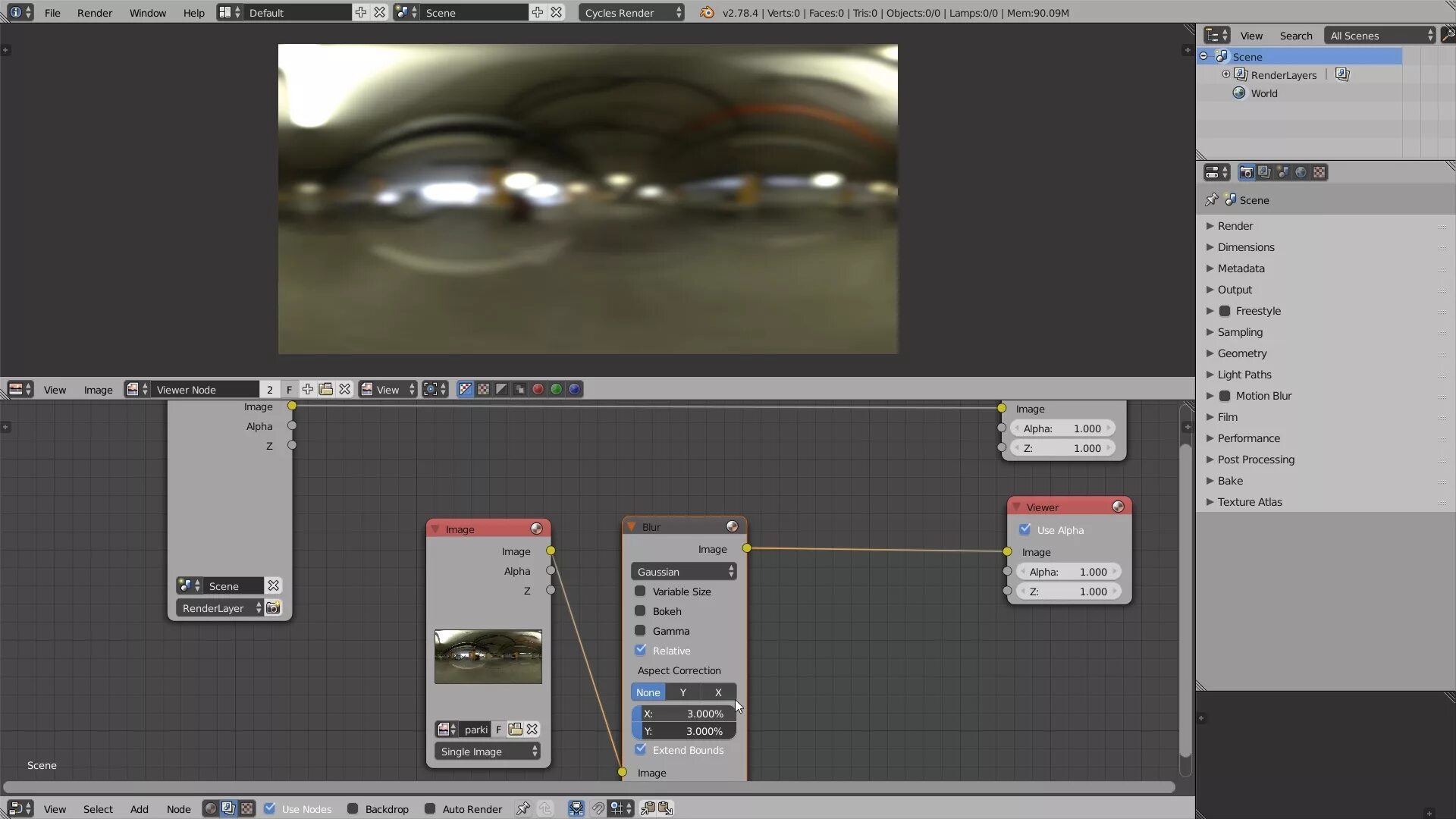Click the parking image thumbnail preview
Screen dimensions: 1456x819
pos(488,657)
